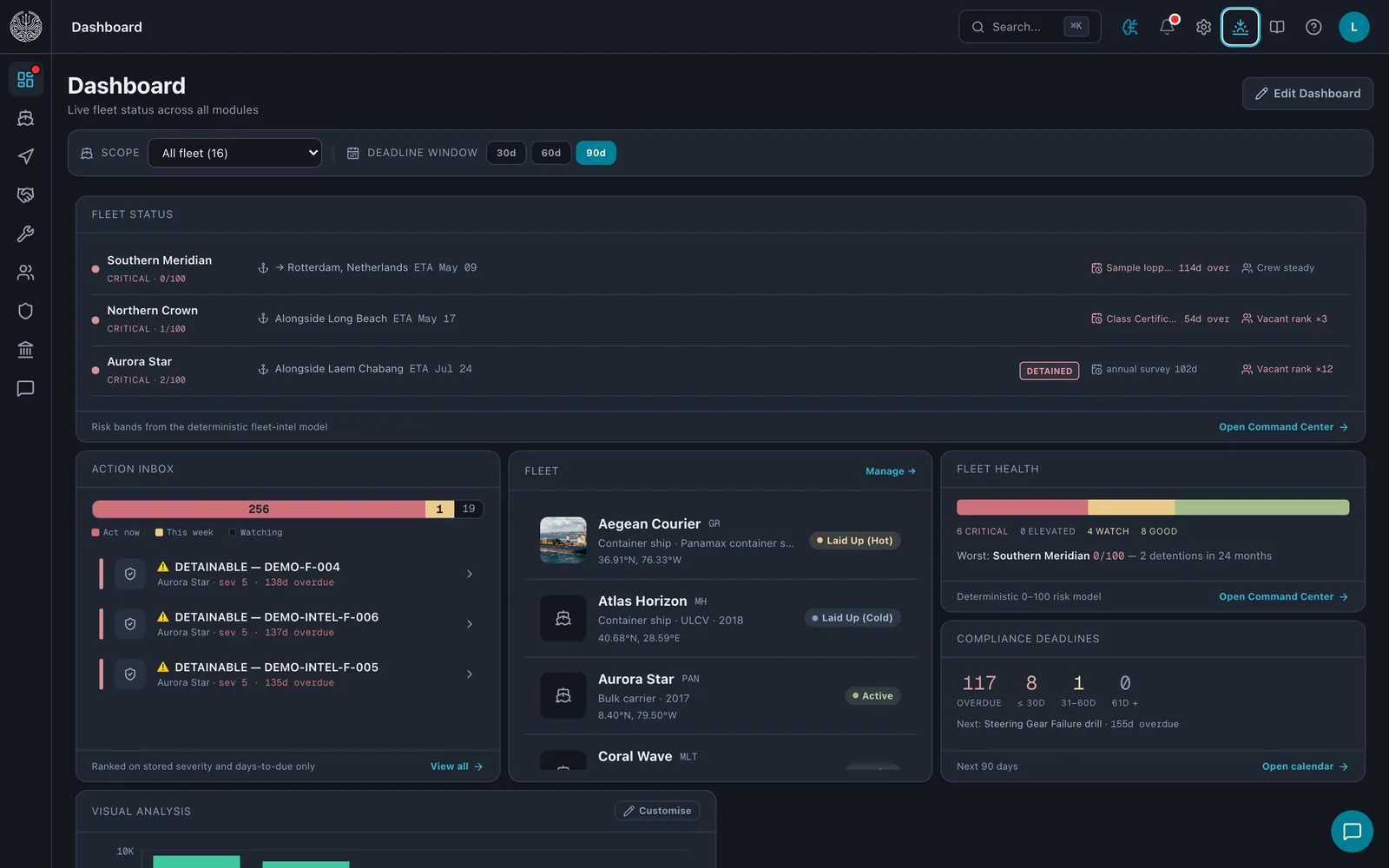Click Sample lopp... 114d over item
Screen dimensions: 1389x868
click(x=1160, y=268)
